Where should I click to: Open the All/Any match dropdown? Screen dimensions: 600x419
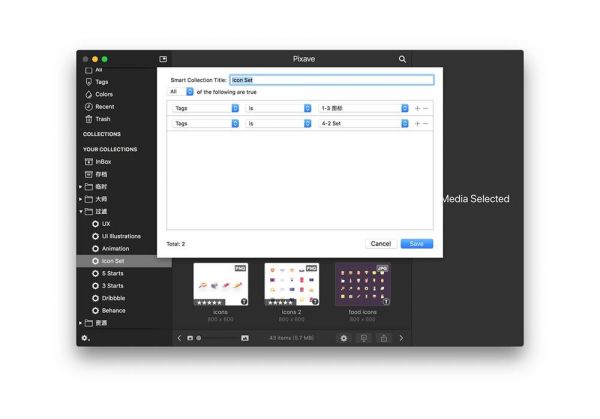point(181,92)
